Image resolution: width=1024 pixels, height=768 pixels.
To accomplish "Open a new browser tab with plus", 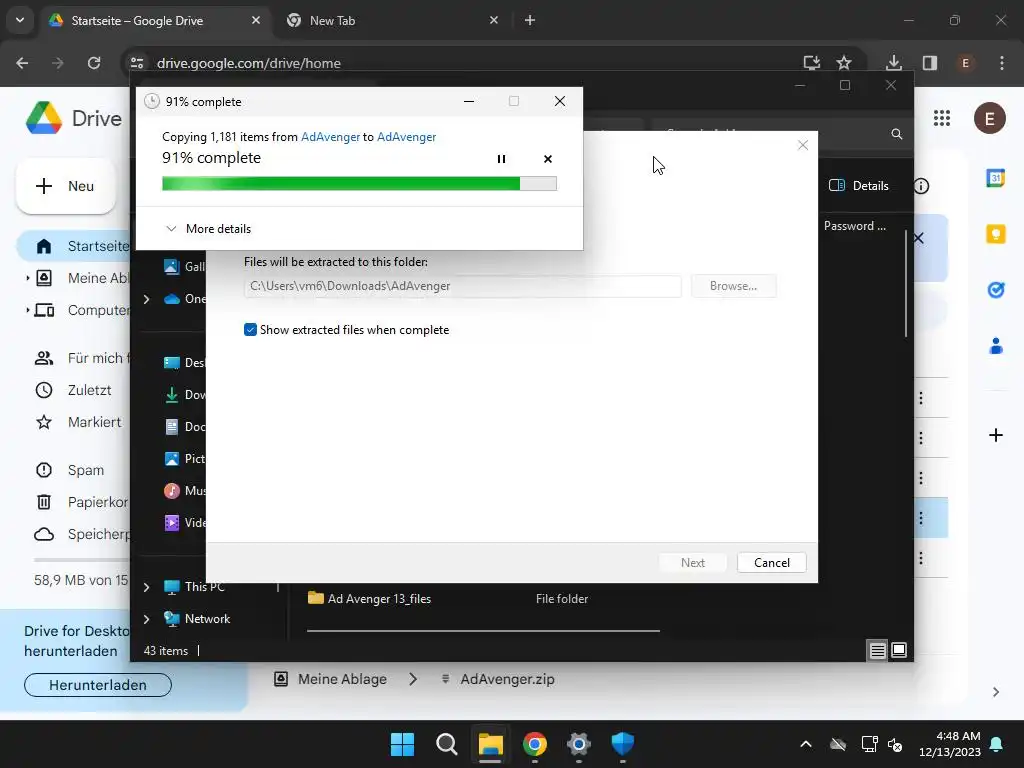I will [x=530, y=20].
